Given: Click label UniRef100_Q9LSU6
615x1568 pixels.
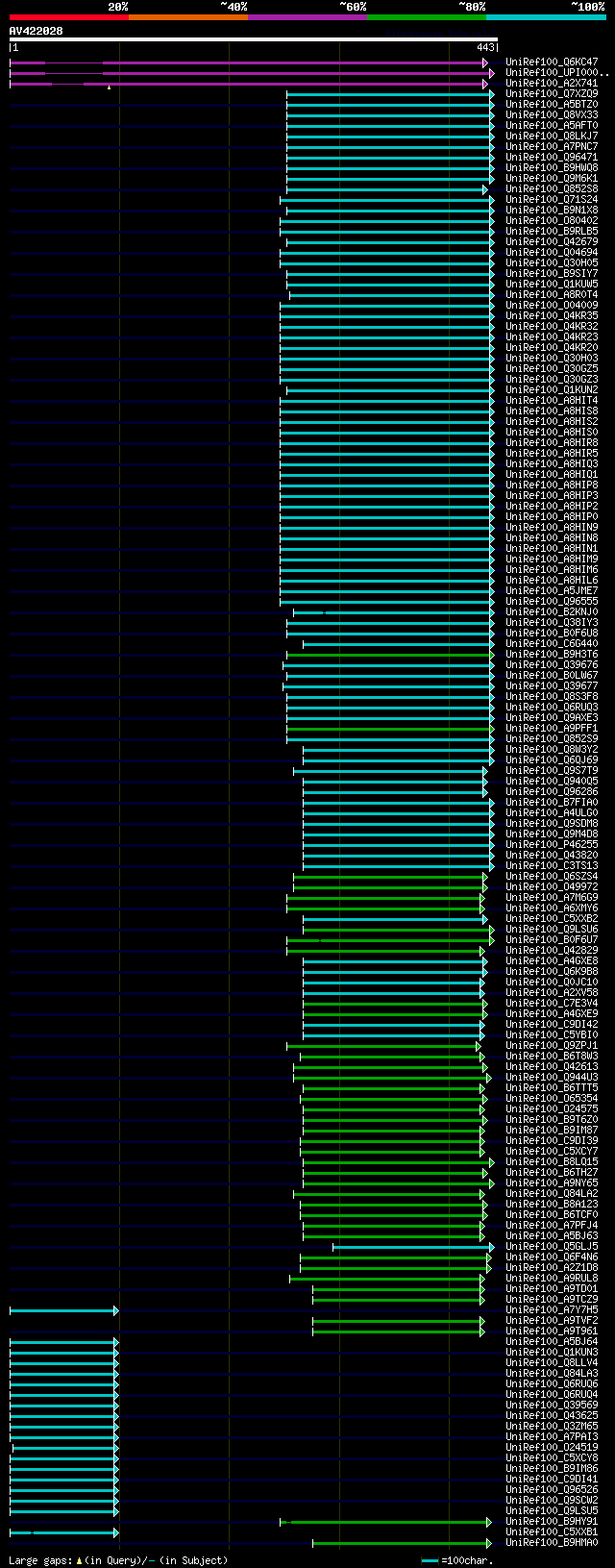Looking at the screenshot, I should pyautogui.click(x=552, y=930).
